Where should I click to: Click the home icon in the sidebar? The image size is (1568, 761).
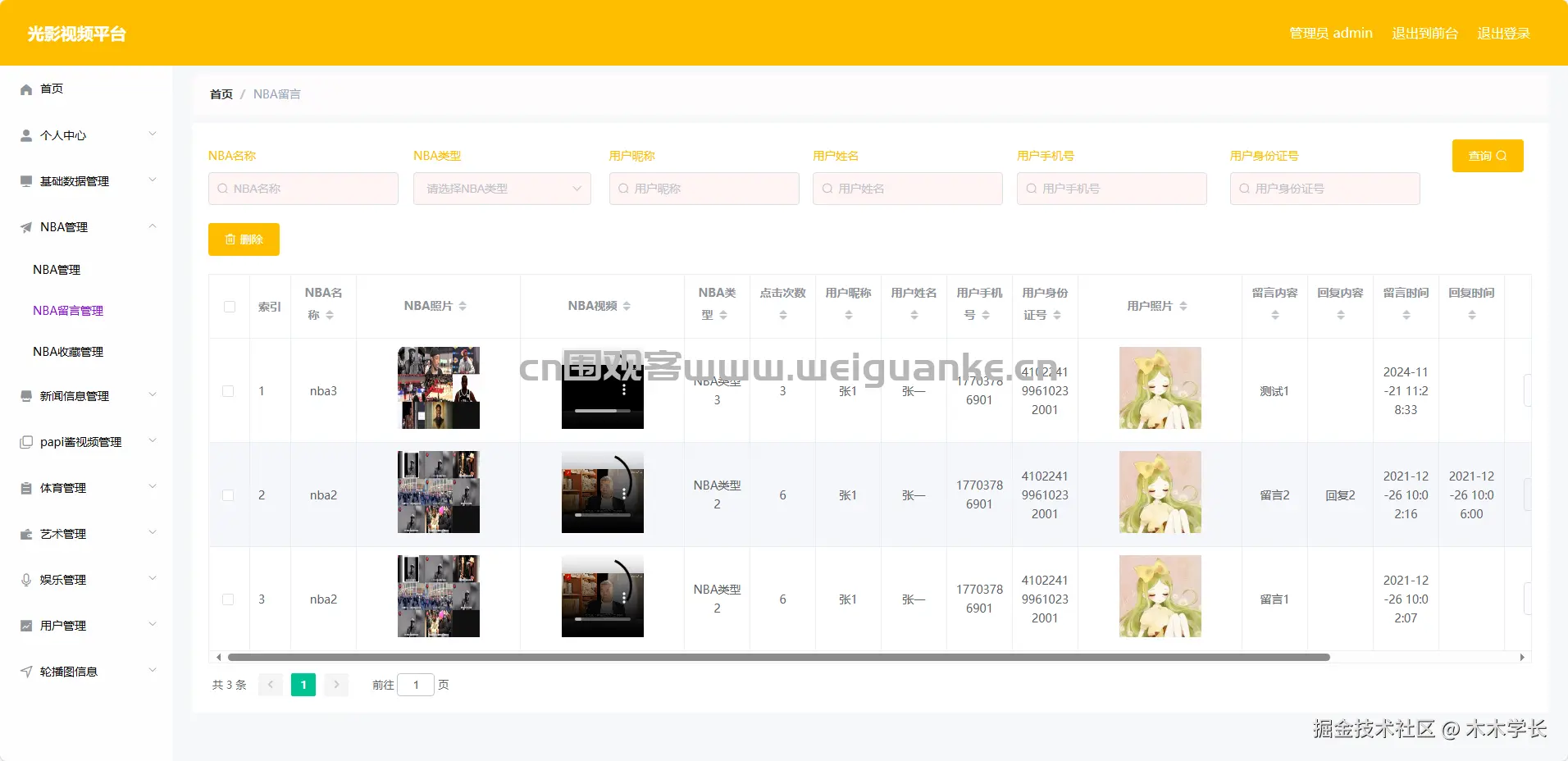[x=26, y=89]
